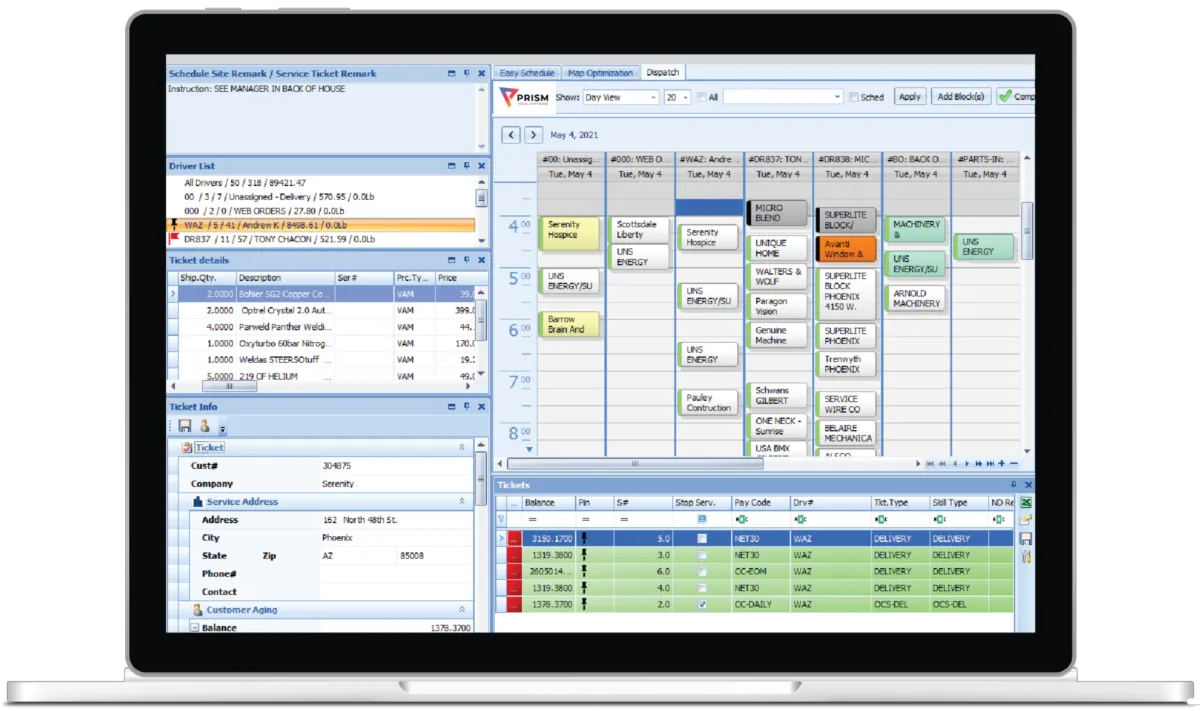1200x711 pixels.
Task: Click window-position icon on Ticket Info header
Action: click(452, 407)
